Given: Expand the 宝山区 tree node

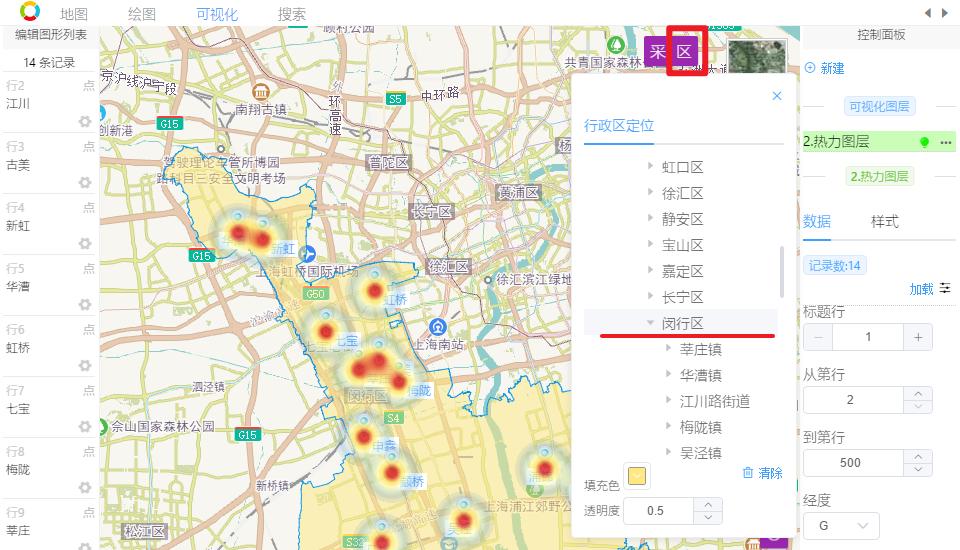Looking at the screenshot, I should point(650,244).
